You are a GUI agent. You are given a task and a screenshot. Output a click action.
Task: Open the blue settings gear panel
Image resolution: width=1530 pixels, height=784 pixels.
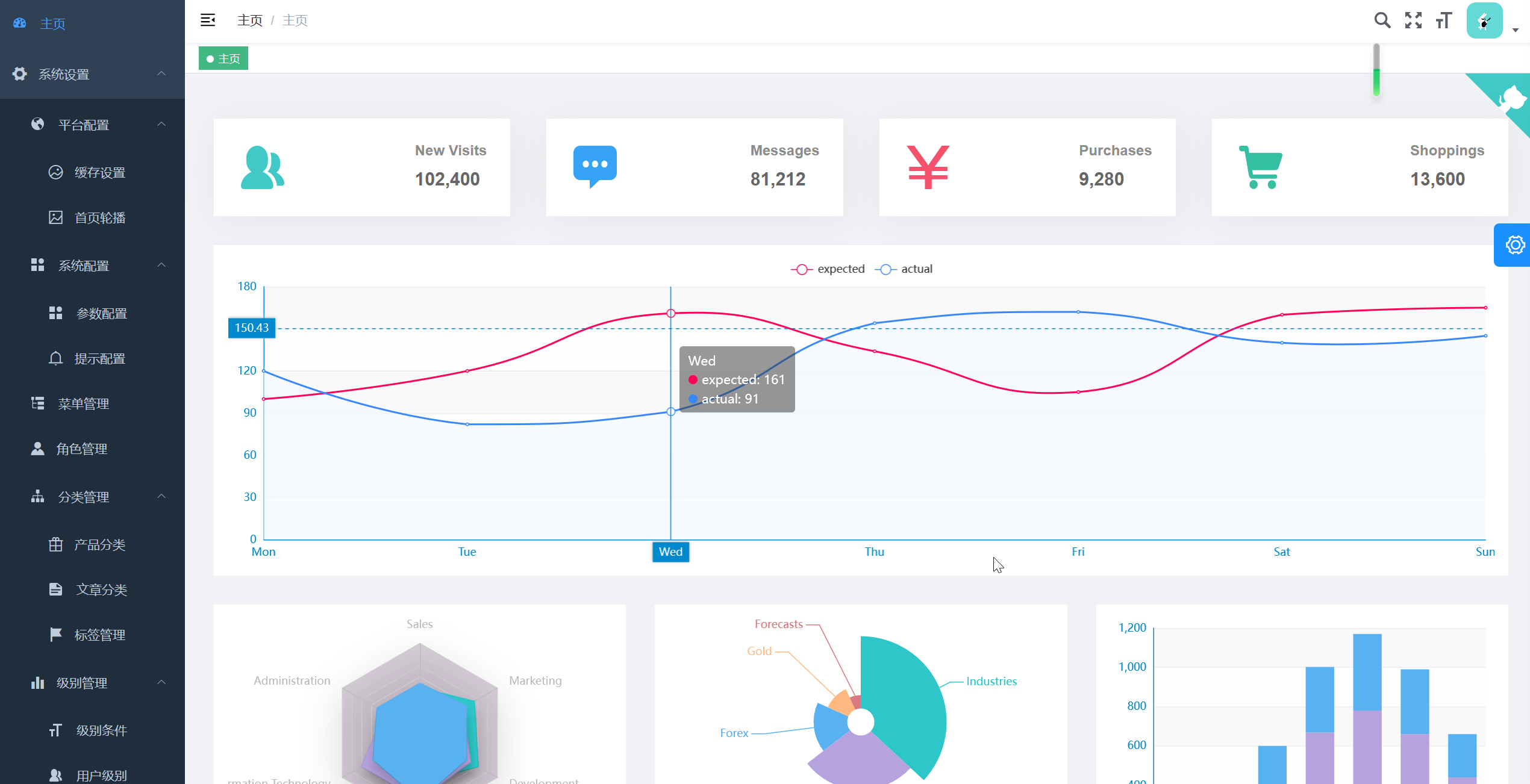click(x=1514, y=245)
